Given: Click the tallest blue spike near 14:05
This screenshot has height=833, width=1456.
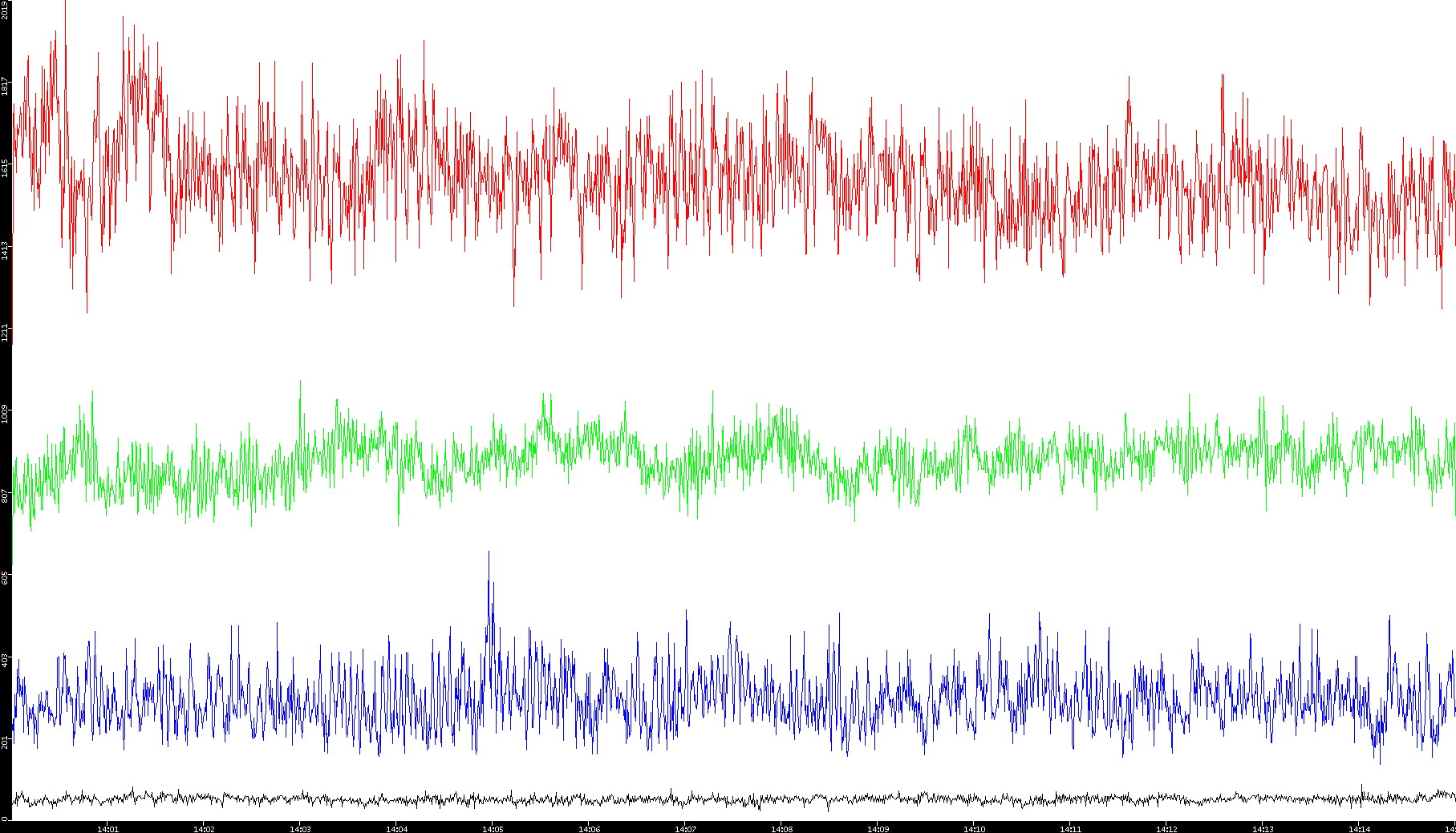Looking at the screenshot, I should (x=489, y=553).
